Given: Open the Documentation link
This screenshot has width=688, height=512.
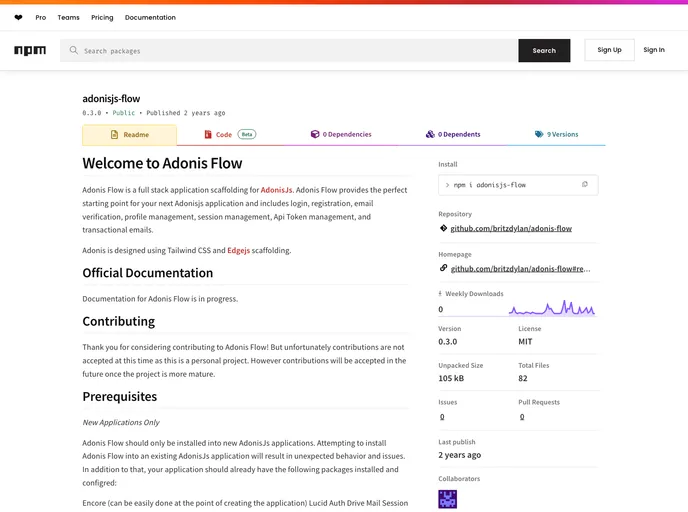Looking at the screenshot, I should pyautogui.click(x=150, y=18).
